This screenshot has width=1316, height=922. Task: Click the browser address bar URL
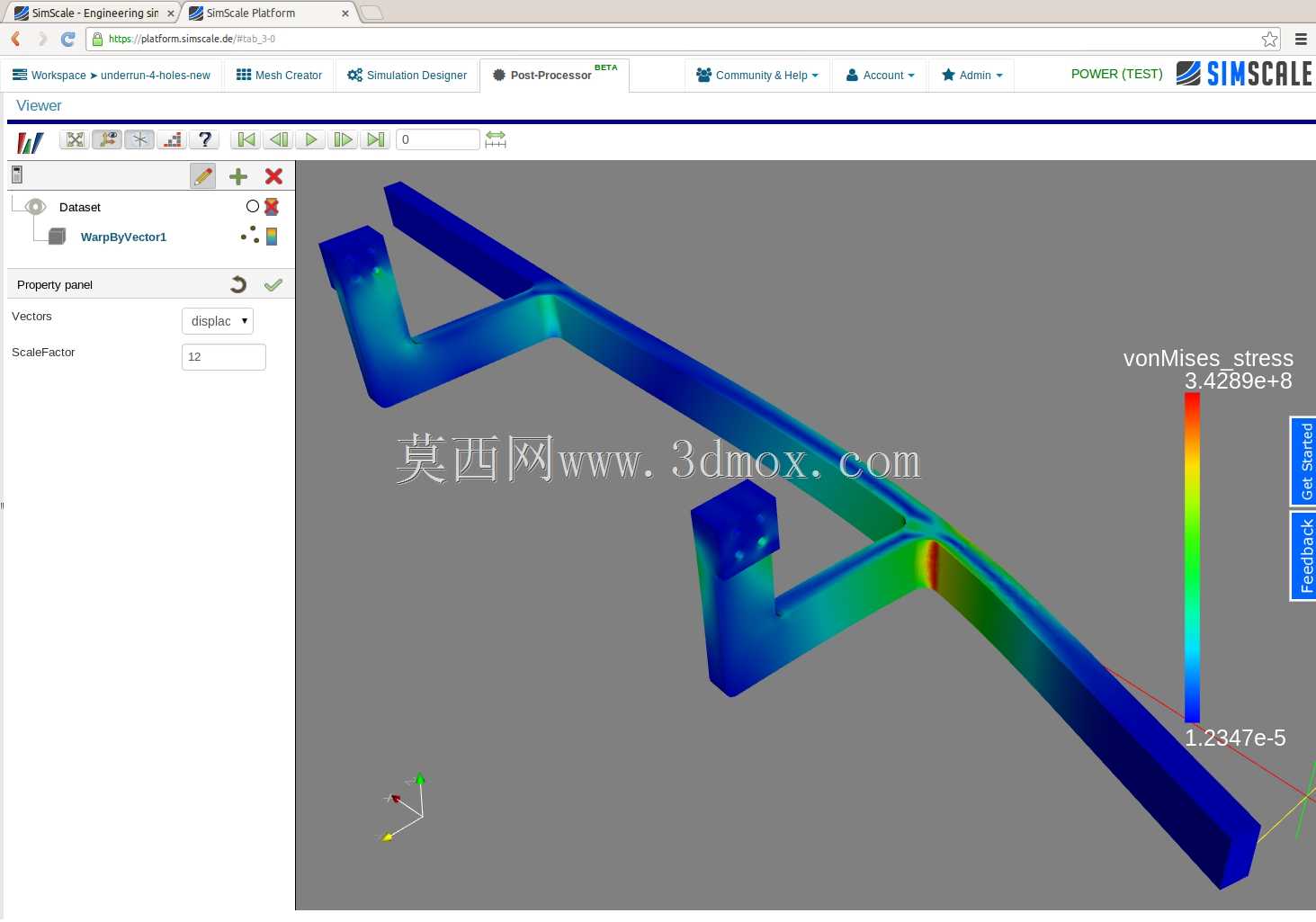pyautogui.click(x=192, y=39)
